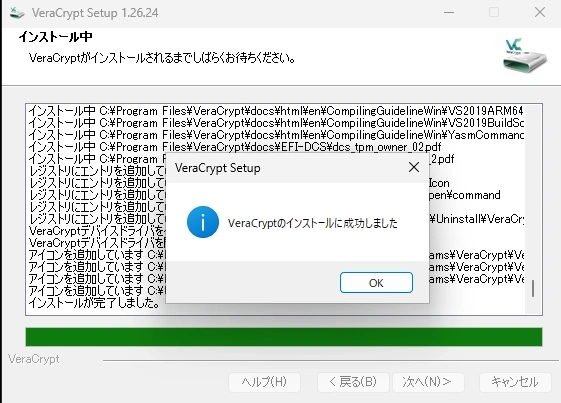Click the install log vertical scrollbar thumb
Screen dimensions: 561x403
coord(533,288)
